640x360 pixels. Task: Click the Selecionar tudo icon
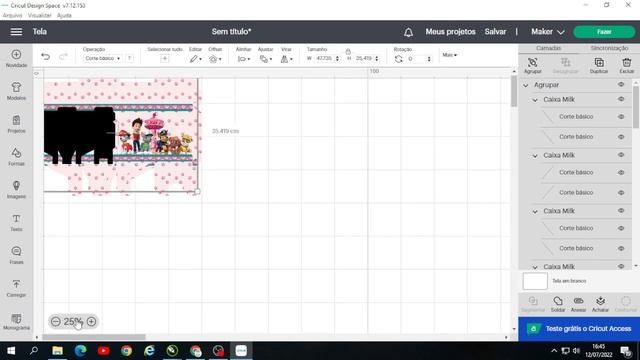(x=164, y=59)
